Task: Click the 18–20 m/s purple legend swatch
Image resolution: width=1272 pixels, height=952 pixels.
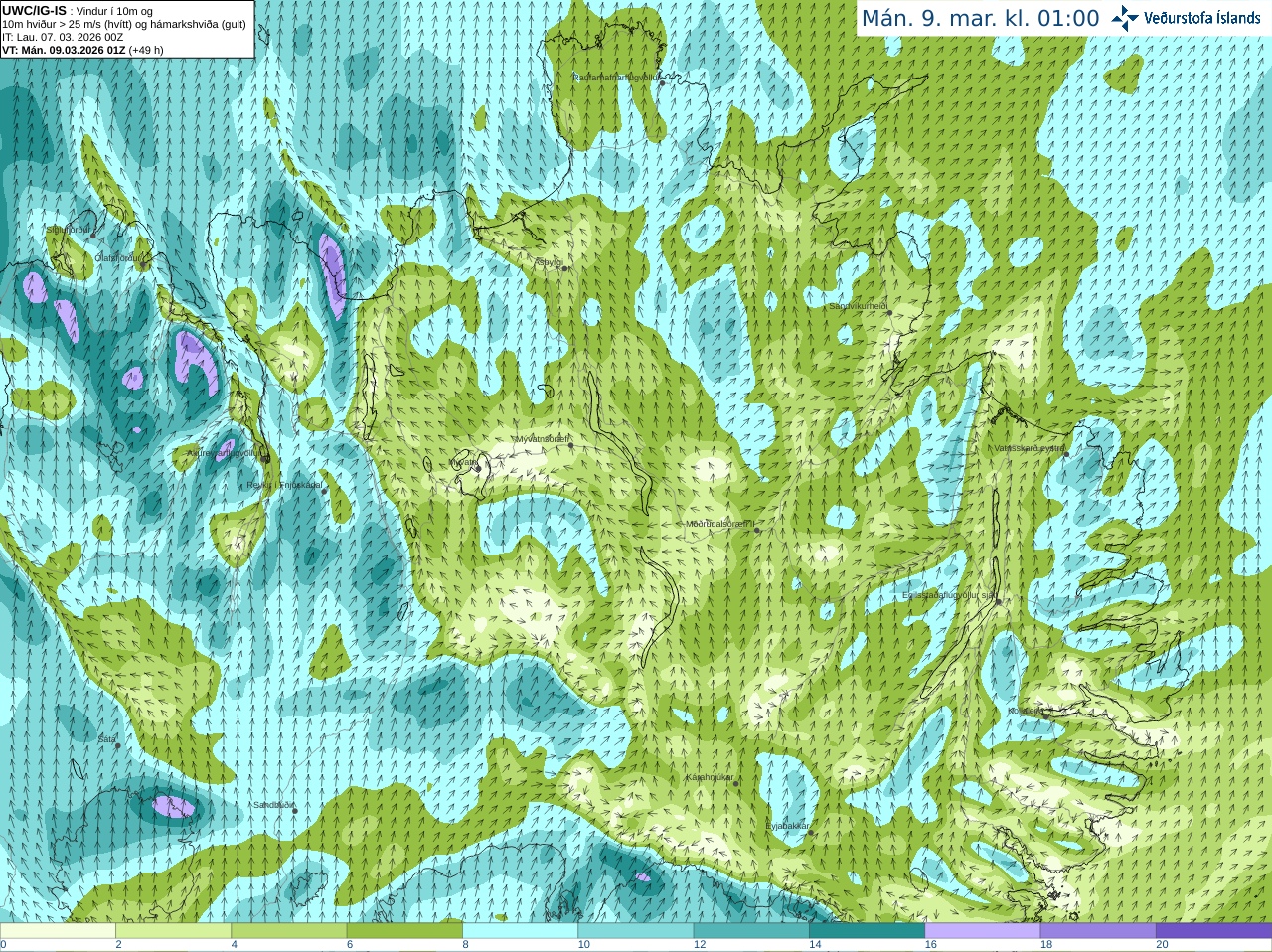Action: pyautogui.click(x=1098, y=931)
